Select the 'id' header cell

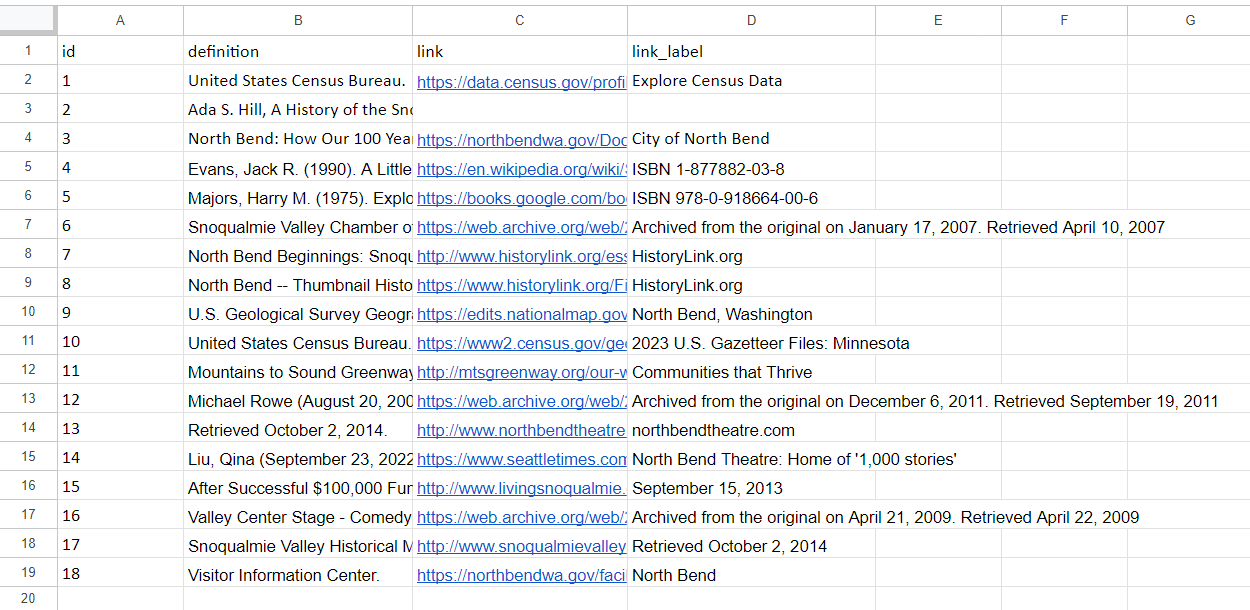120,51
